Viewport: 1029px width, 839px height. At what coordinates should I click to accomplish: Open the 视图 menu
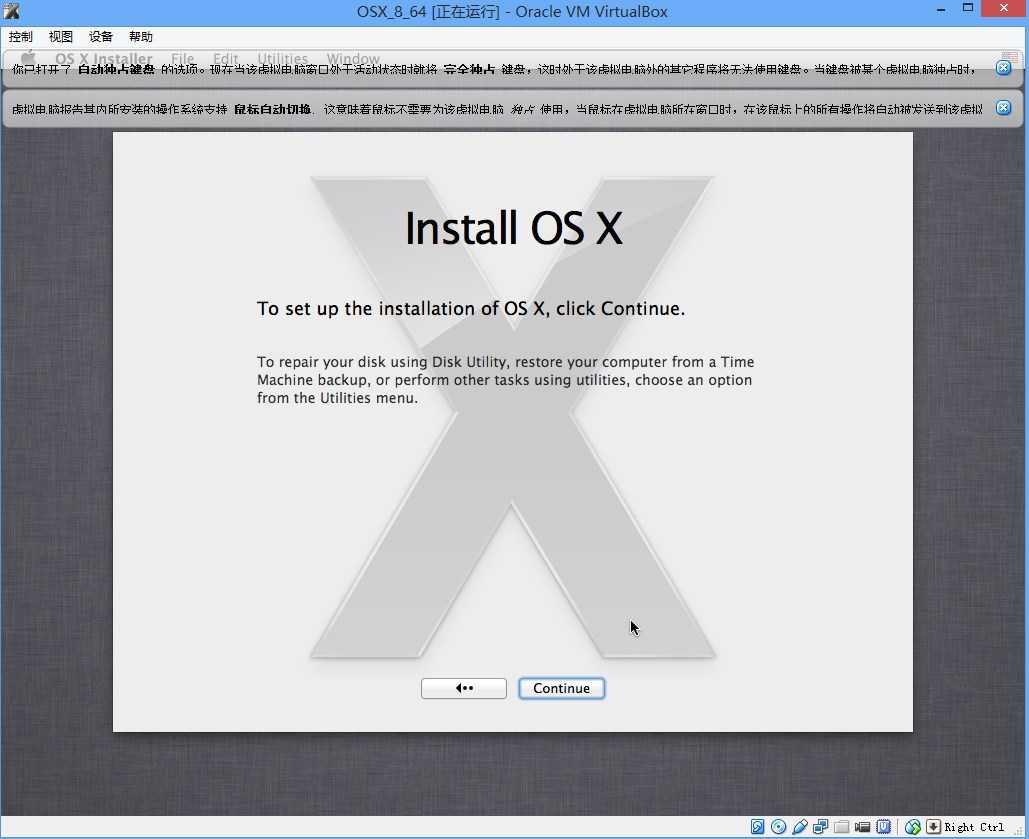tap(60, 37)
